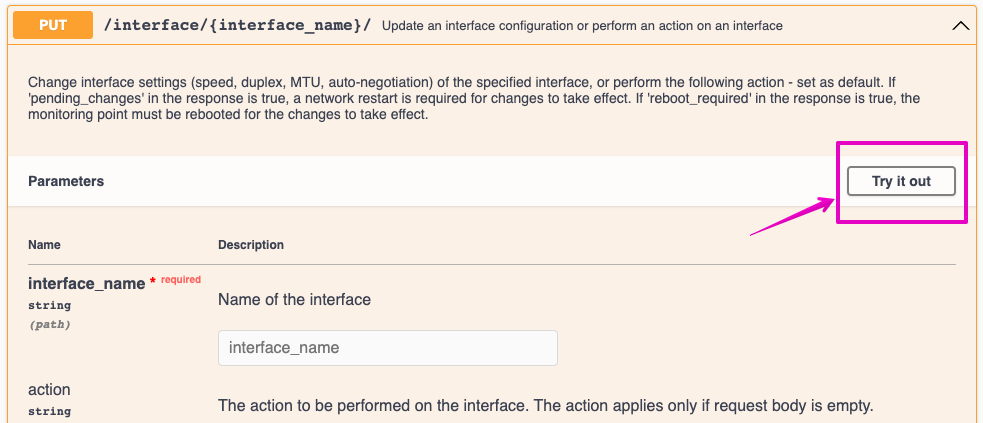
Task: Click the Try it out button
Action: [x=900, y=181]
